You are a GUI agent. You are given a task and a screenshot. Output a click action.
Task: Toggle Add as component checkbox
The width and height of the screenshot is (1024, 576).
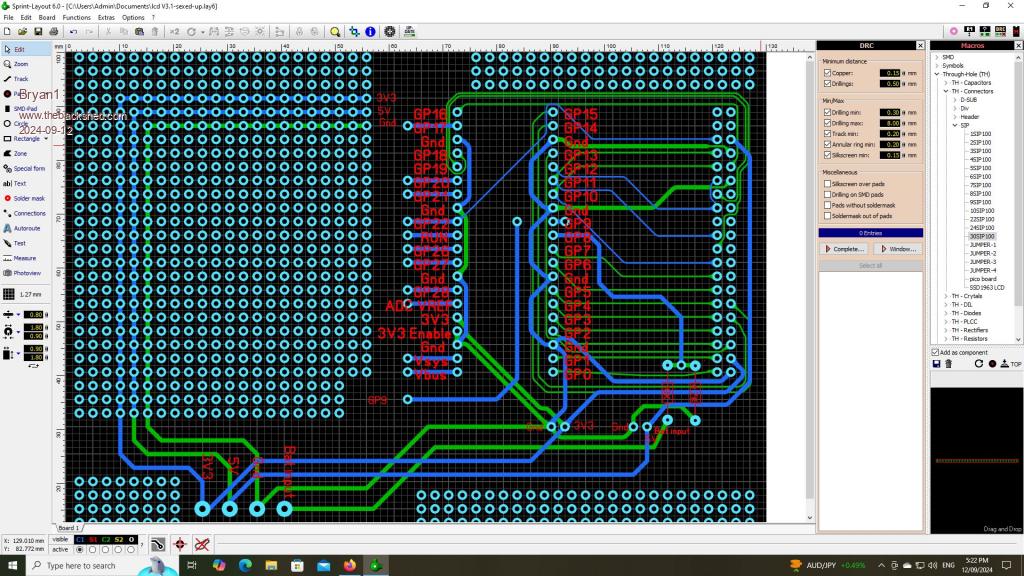click(x=935, y=352)
